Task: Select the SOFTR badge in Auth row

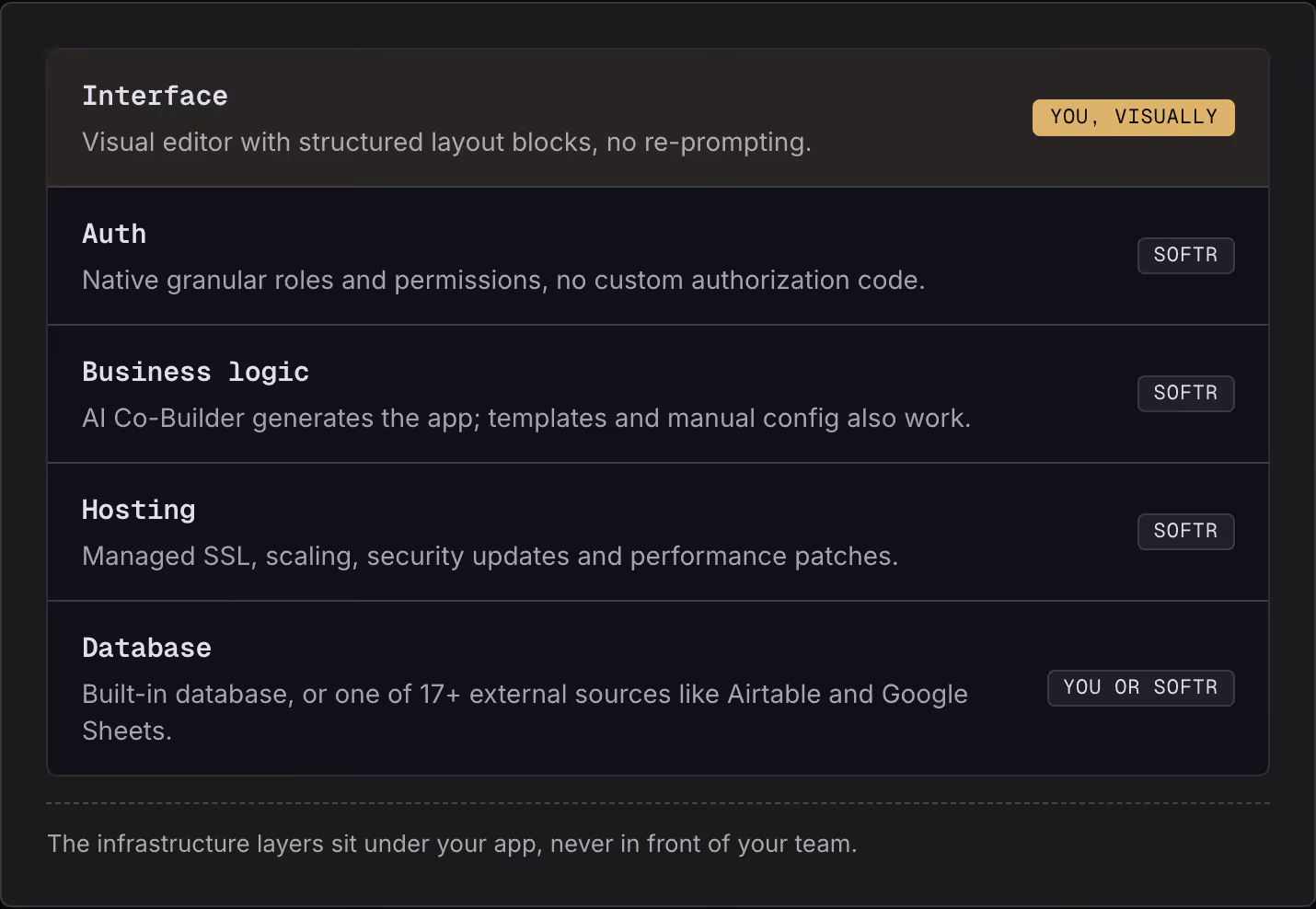Action: tap(1185, 256)
